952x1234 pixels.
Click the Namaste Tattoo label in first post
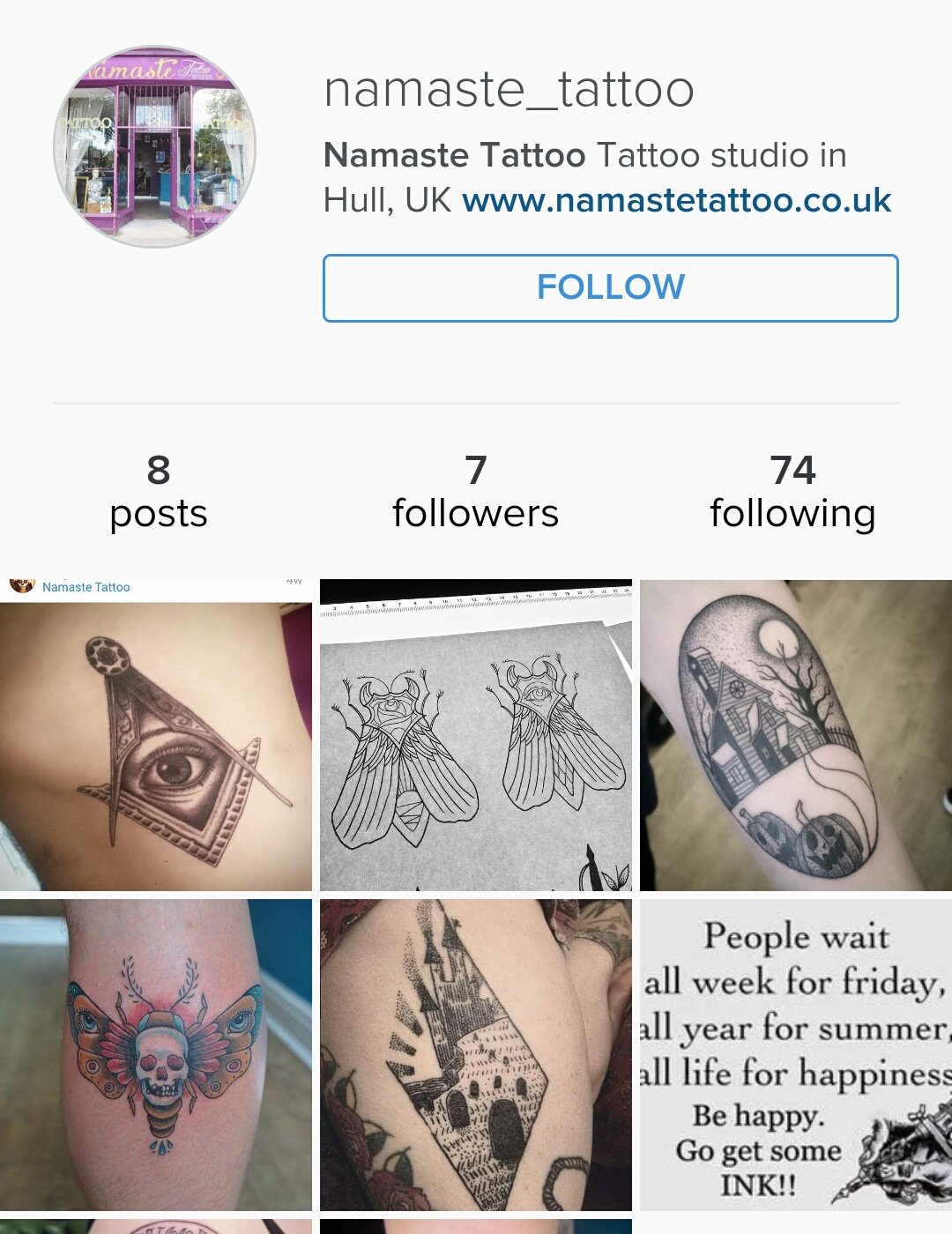tap(86, 587)
